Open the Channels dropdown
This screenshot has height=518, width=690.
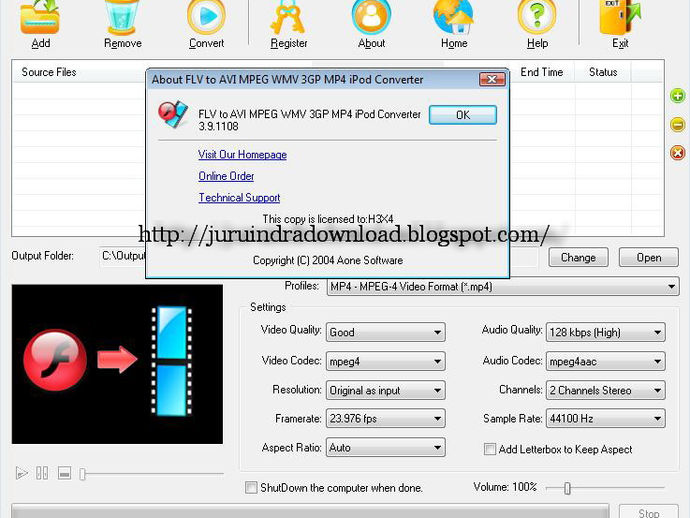606,390
